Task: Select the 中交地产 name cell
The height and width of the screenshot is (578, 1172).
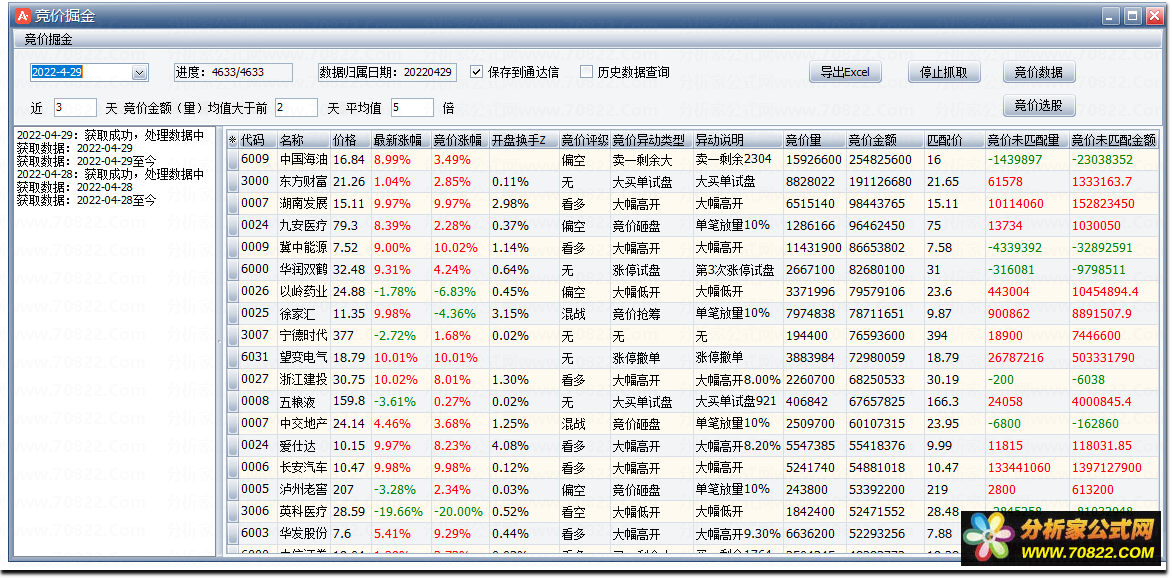Action: pos(303,423)
